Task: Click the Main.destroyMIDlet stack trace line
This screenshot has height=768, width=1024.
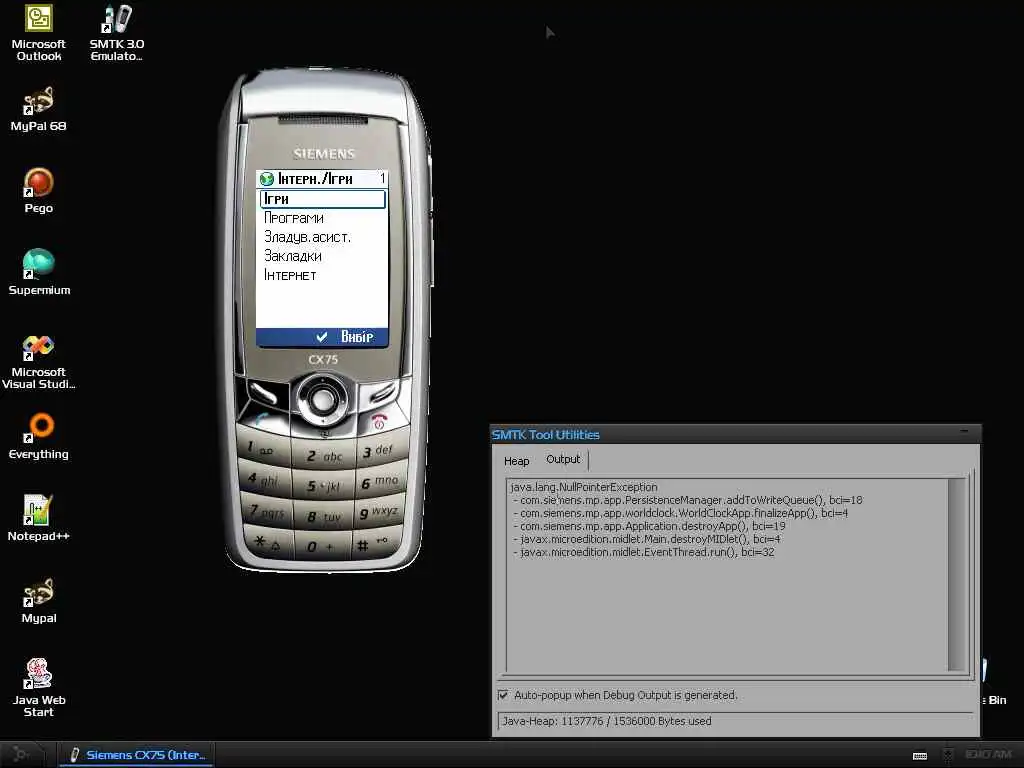Action: point(647,539)
